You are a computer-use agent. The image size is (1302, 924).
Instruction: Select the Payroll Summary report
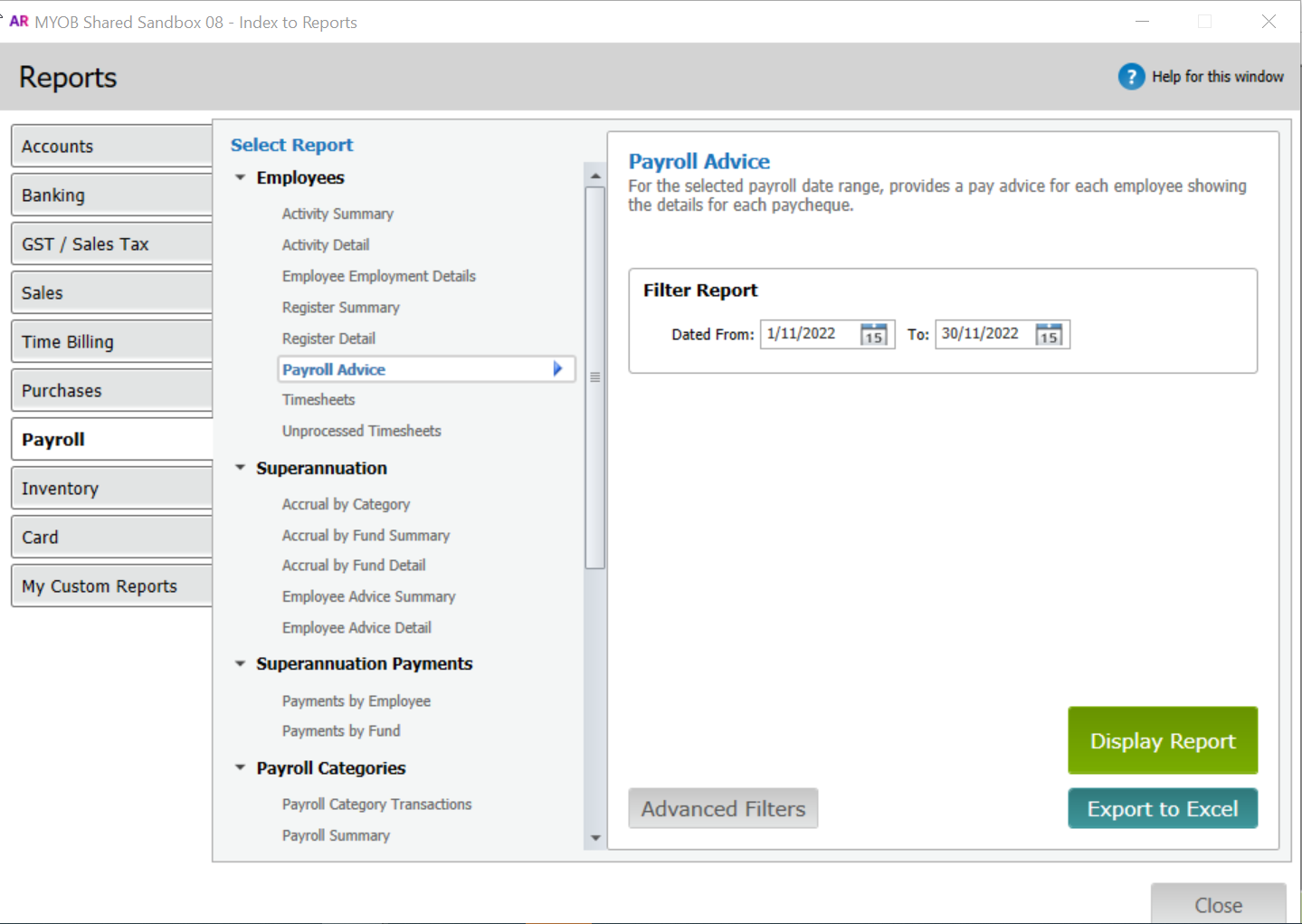click(x=336, y=835)
